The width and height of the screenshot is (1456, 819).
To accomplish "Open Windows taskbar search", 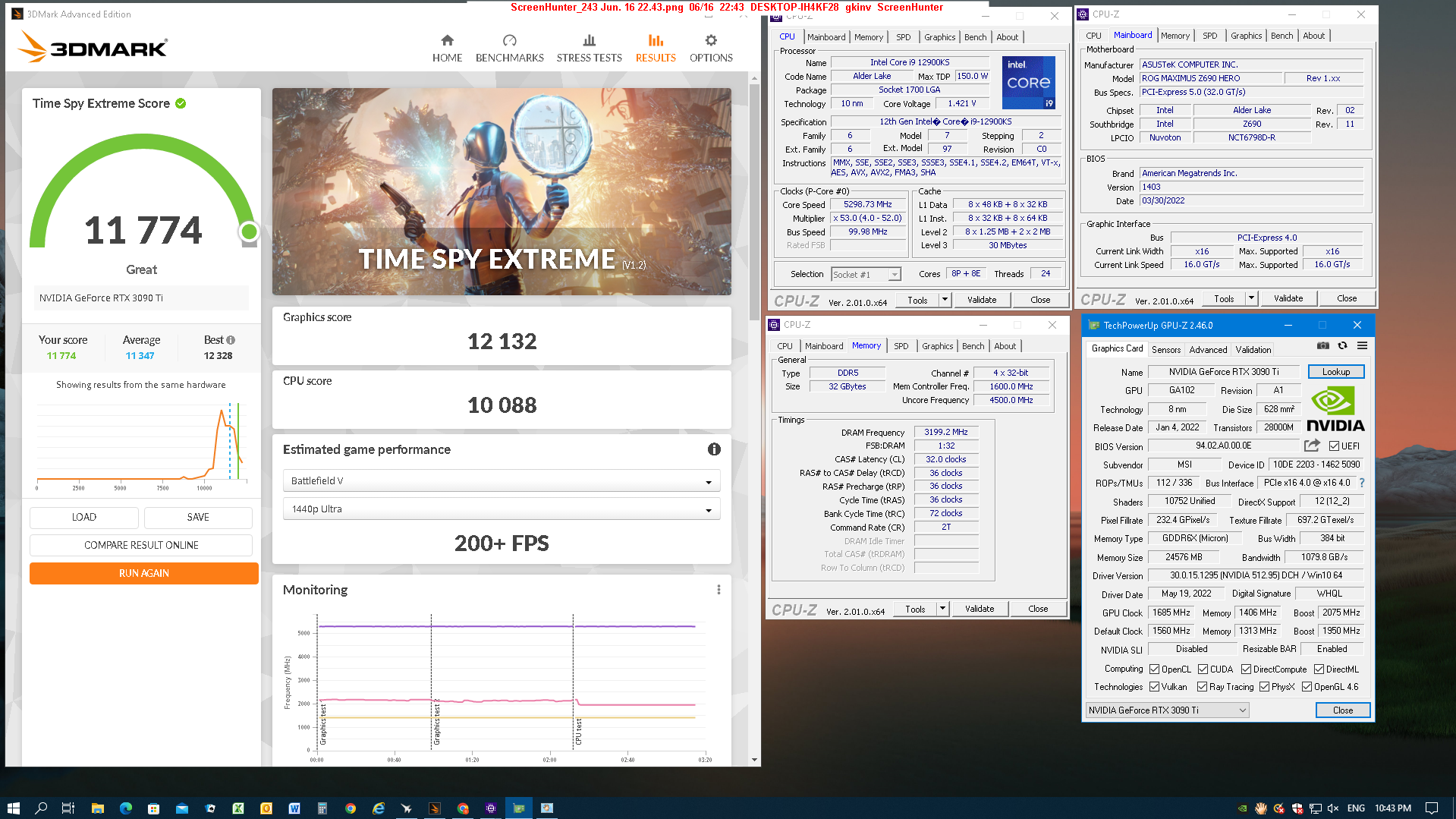I will pos(41,808).
